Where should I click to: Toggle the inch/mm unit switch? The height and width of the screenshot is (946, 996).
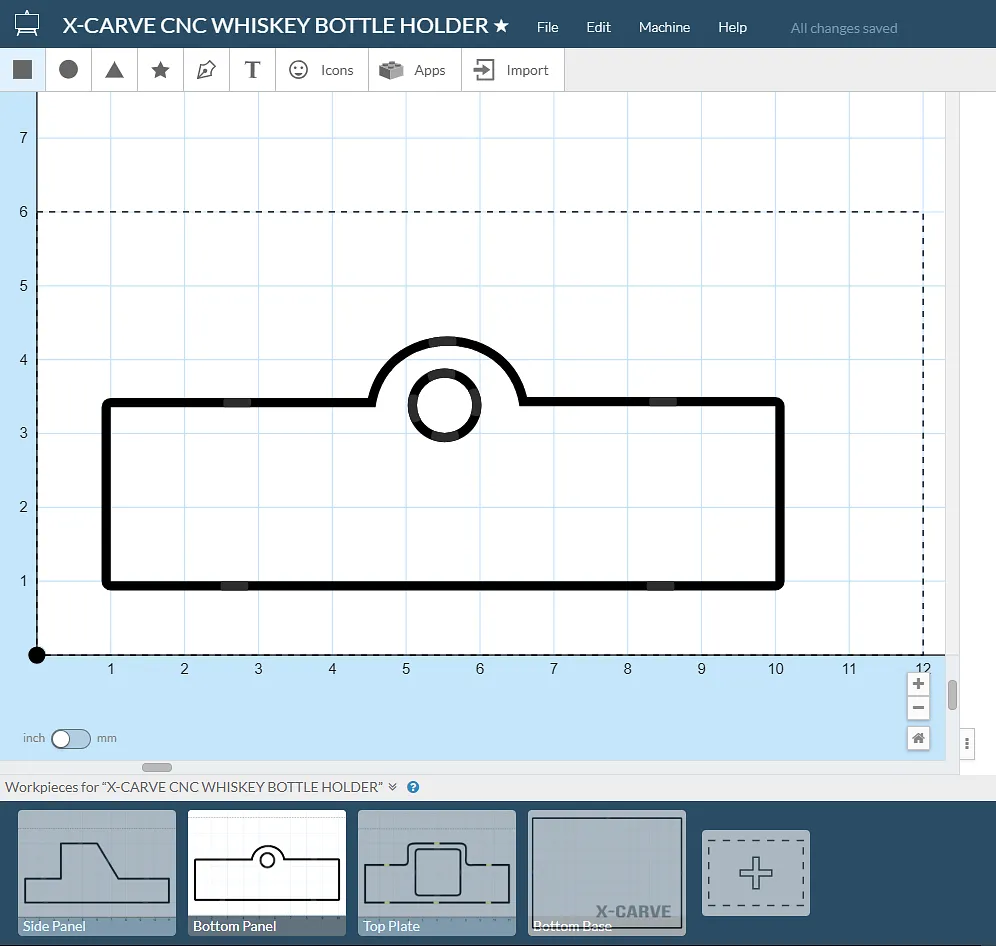[70, 739]
